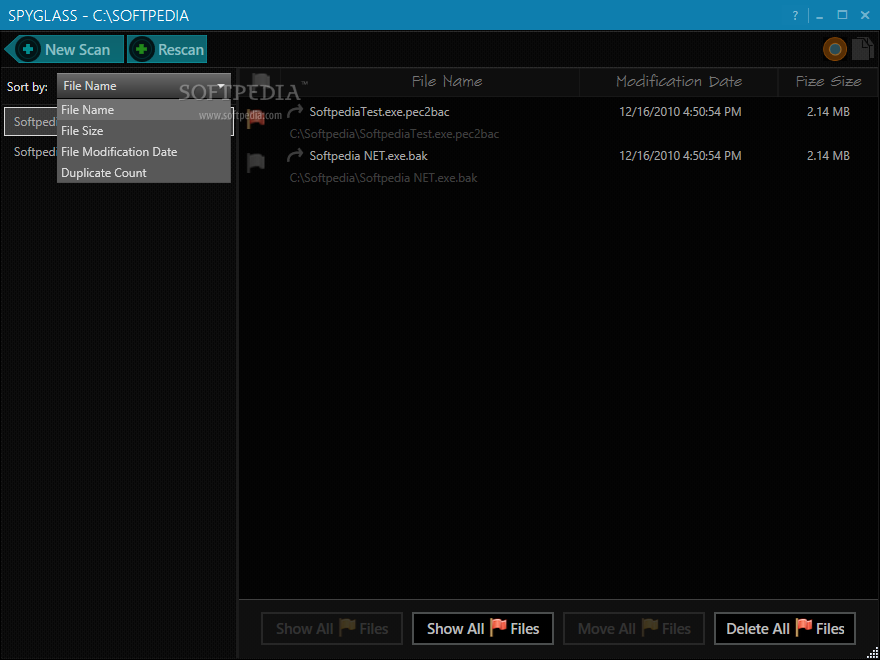Click the documents icon at top right

tap(863, 49)
